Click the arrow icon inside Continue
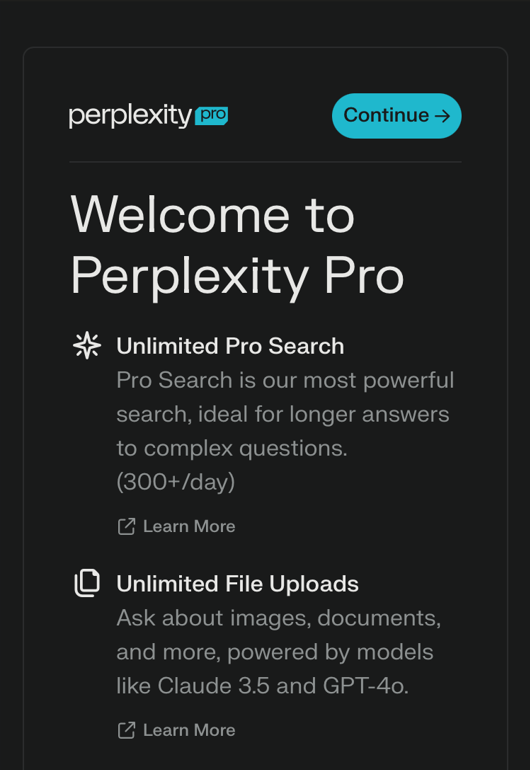 pyautogui.click(x=442, y=116)
